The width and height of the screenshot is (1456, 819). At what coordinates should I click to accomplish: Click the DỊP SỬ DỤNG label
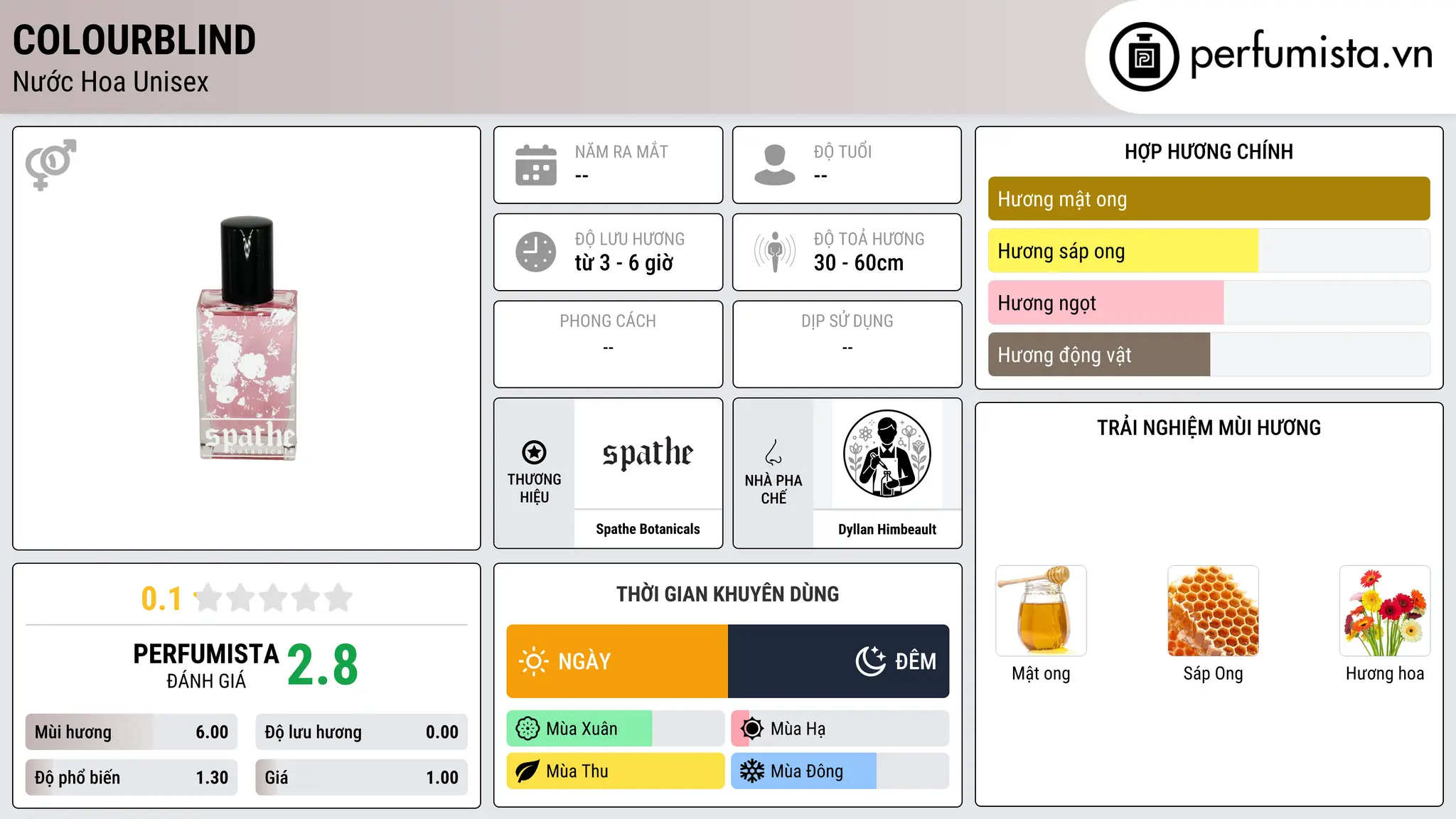[847, 321]
